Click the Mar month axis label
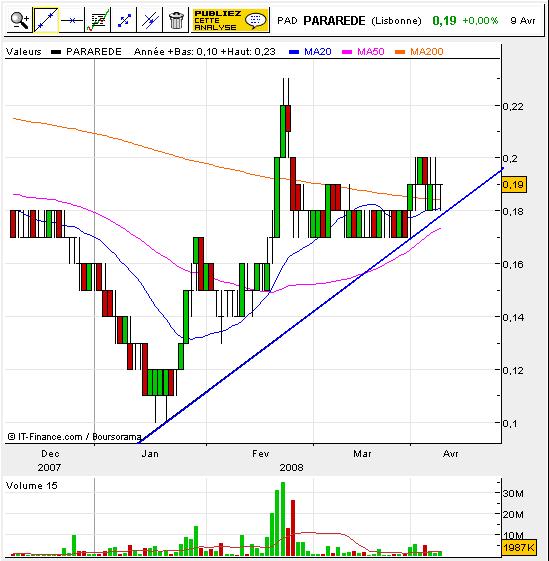This screenshot has height=561, width=549. [x=362, y=454]
